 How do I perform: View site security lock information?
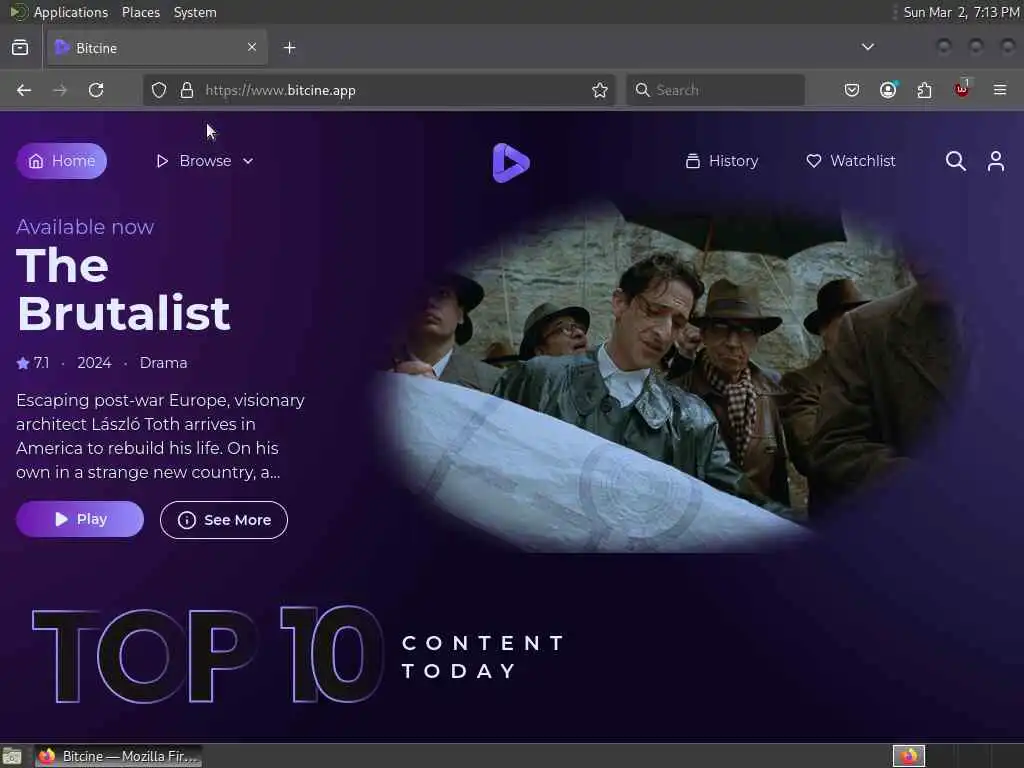tap(187, 90)
